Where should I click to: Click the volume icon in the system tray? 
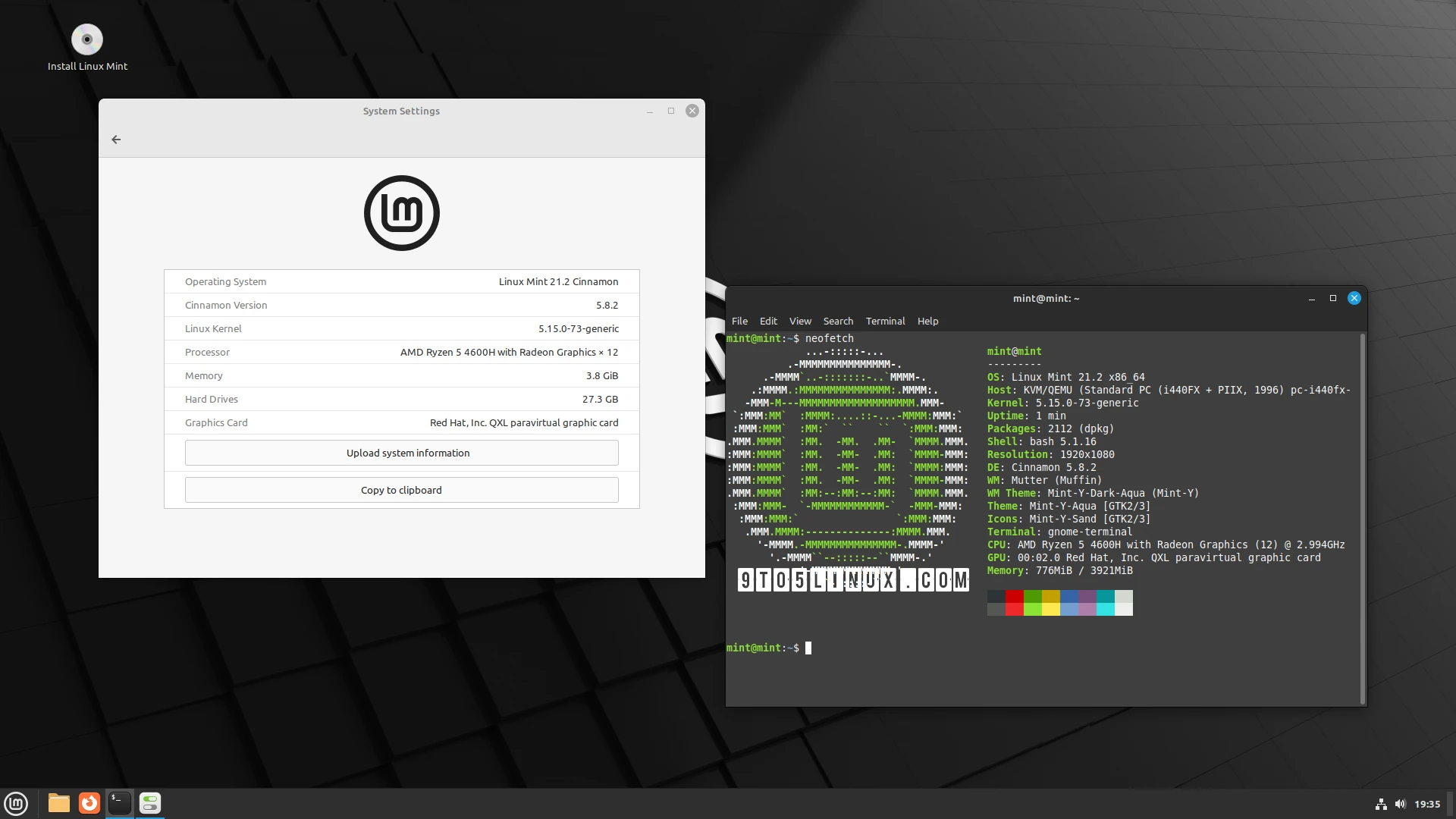(x=1401, y=805)
